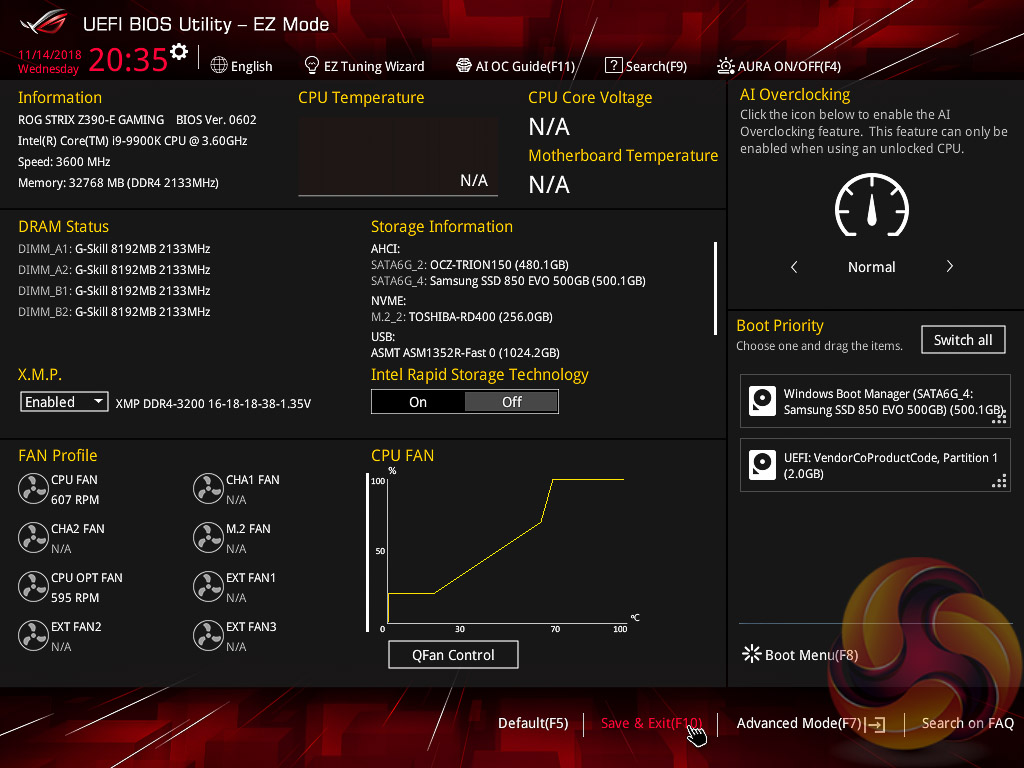Click the CHA1 FAN fan icon
Viewport: 1024px width, 768px height.
tap(208, 489)
